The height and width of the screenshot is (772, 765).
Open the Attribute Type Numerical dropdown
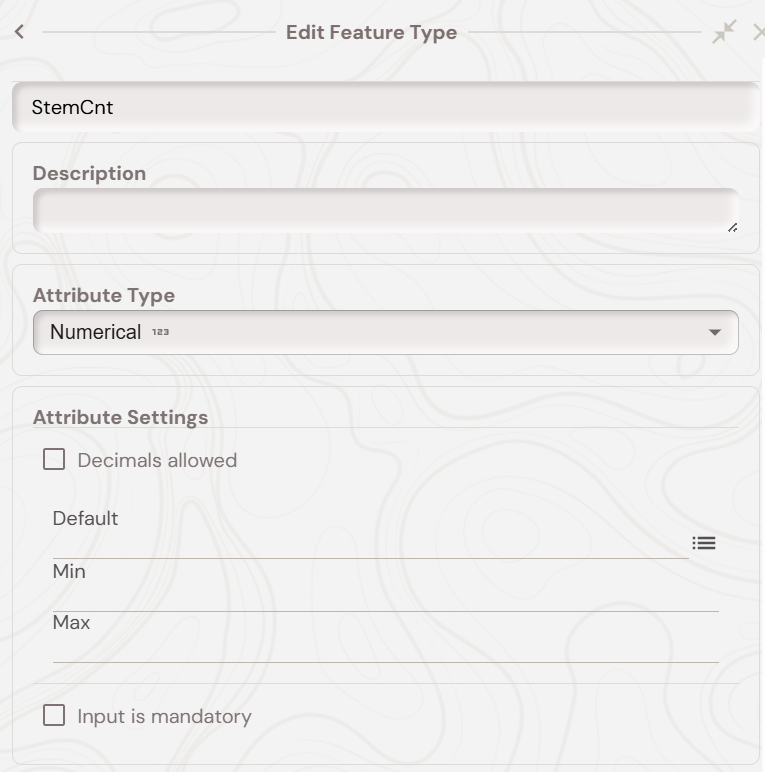(x=385, y=332)
